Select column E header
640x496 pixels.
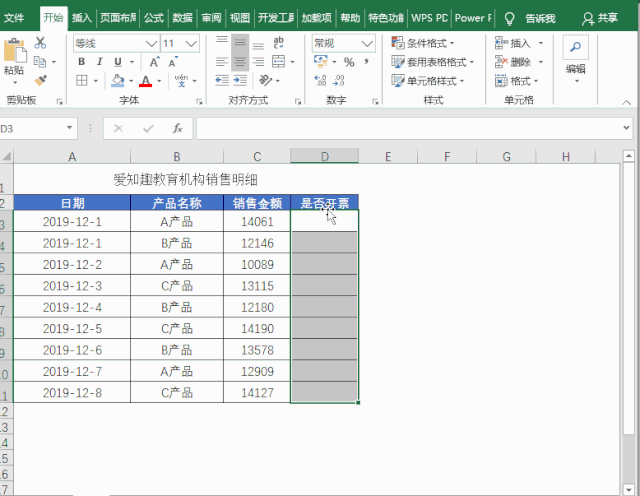coord(388,156)
